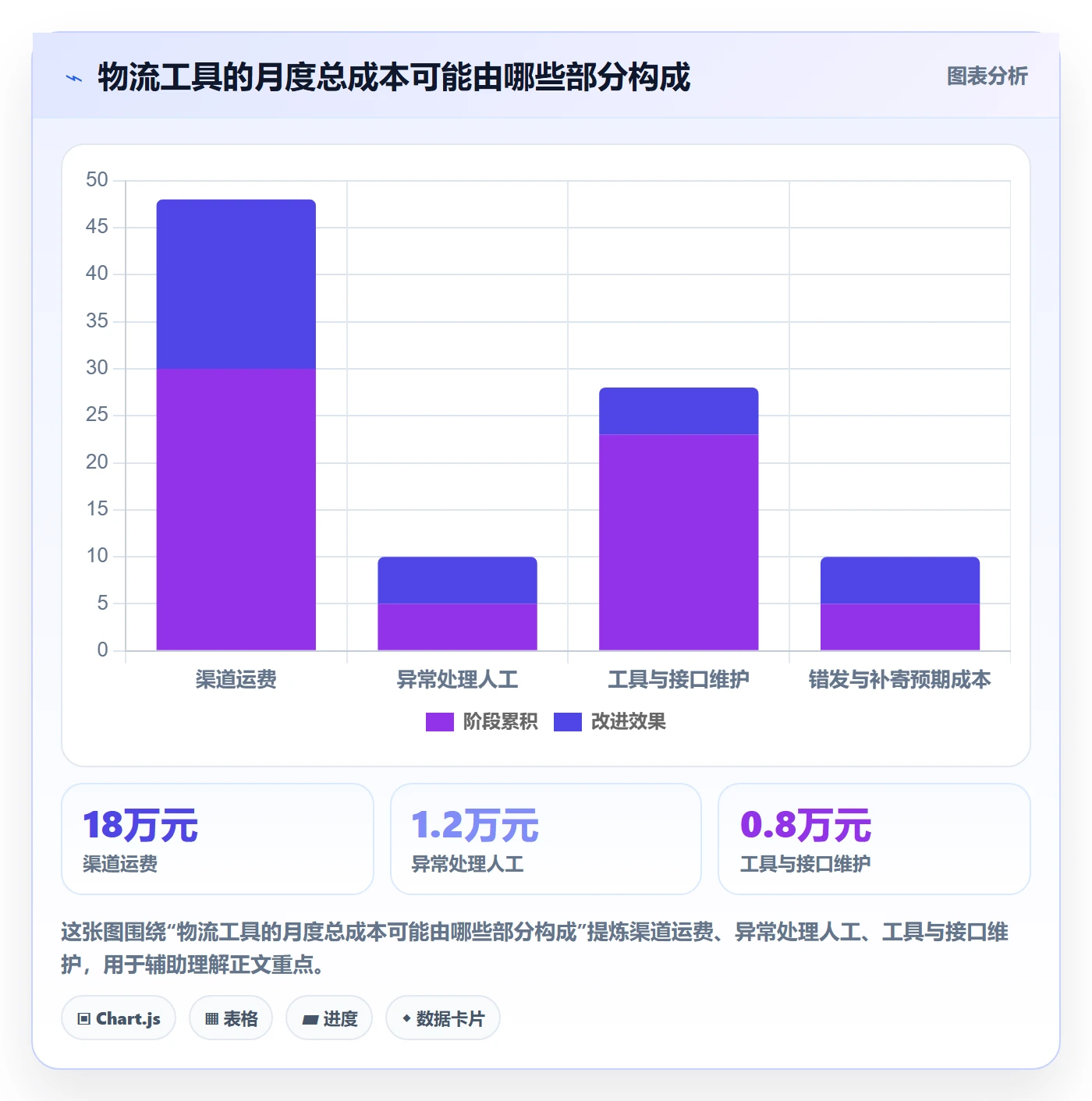
Task: Click the blue bar segment for 异常处理人工
Action: tap(458, 580)
